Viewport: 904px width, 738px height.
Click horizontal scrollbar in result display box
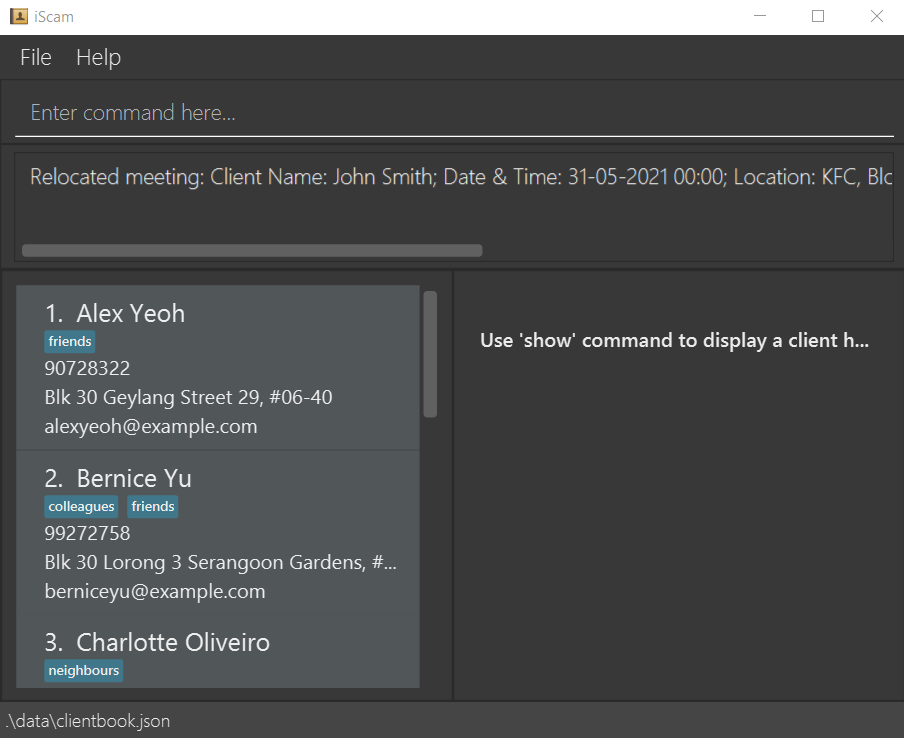coord(252,250)
